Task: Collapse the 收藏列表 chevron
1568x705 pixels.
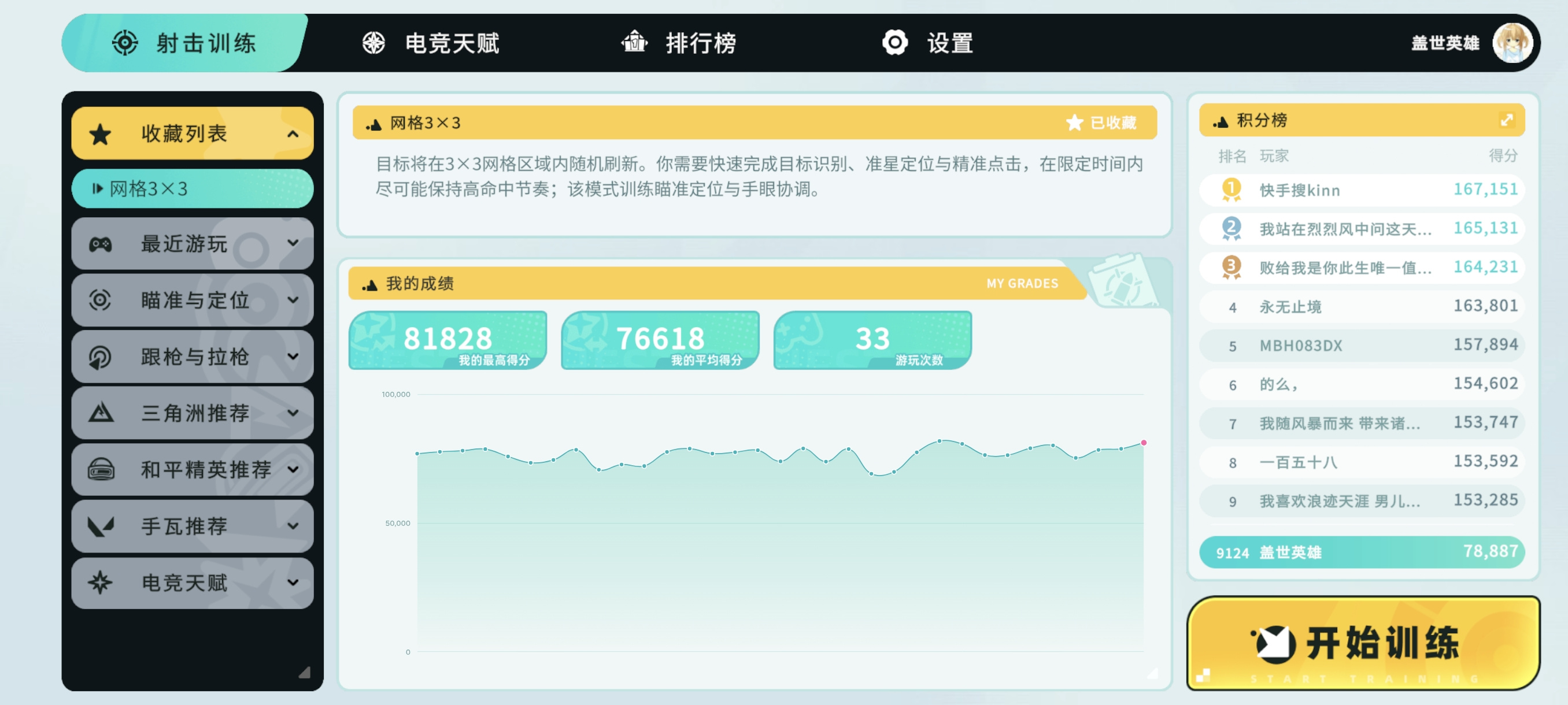Action: pos(293,134)
